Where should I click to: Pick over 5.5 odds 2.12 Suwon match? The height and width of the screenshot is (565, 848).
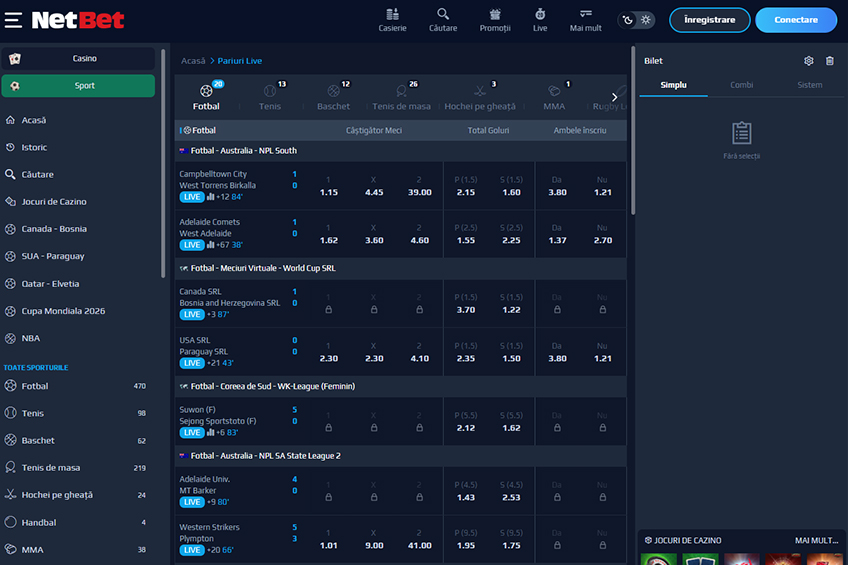click(466, 422)
